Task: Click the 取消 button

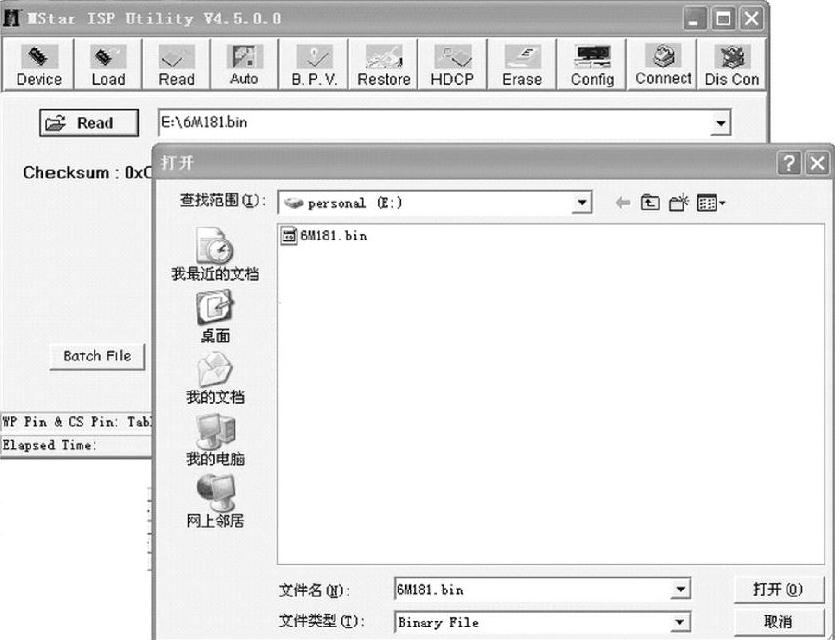Action: coord(778,622)
